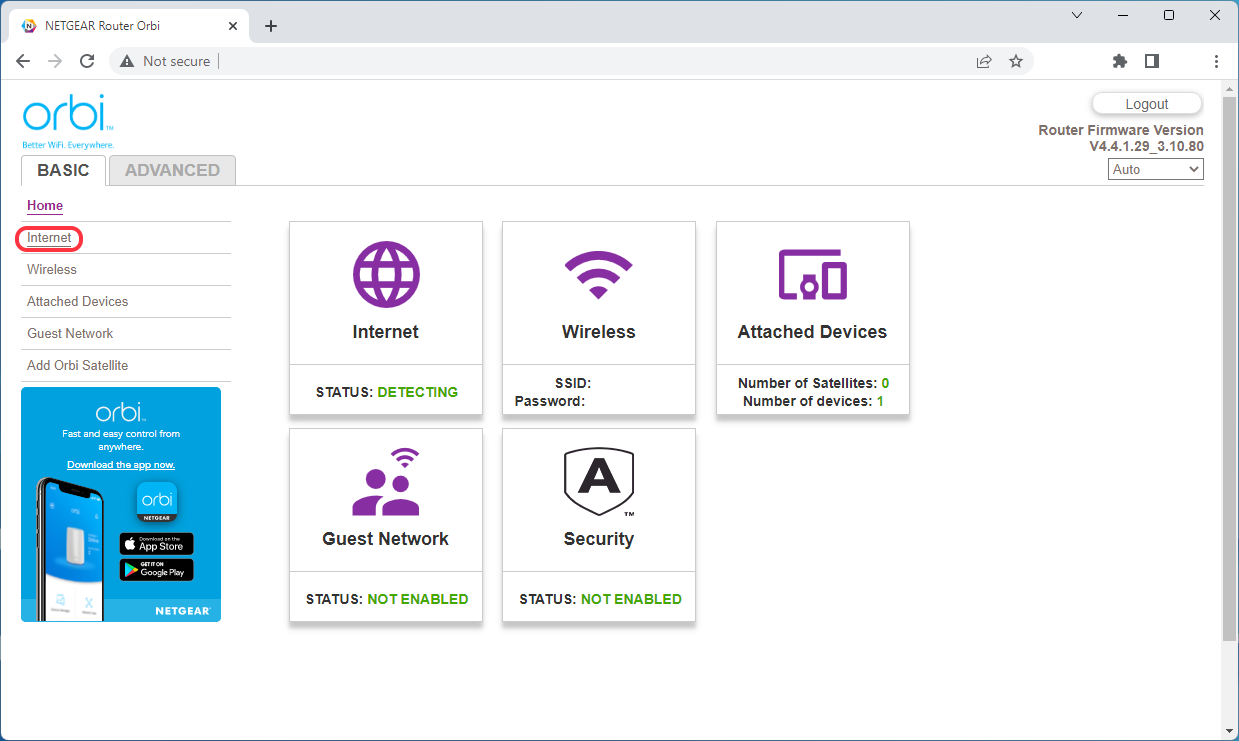Open the Attached Devices icon
Viewport: 1239px width, 741px height.
pos(812,273)
